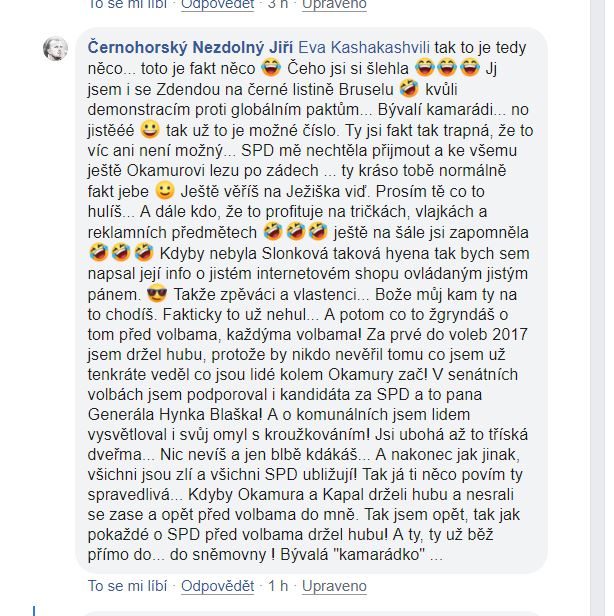View edit history via Upraveno beside 1 h
Image resolution: width=614 pixels, height=616 pixels.
[334, 586]
